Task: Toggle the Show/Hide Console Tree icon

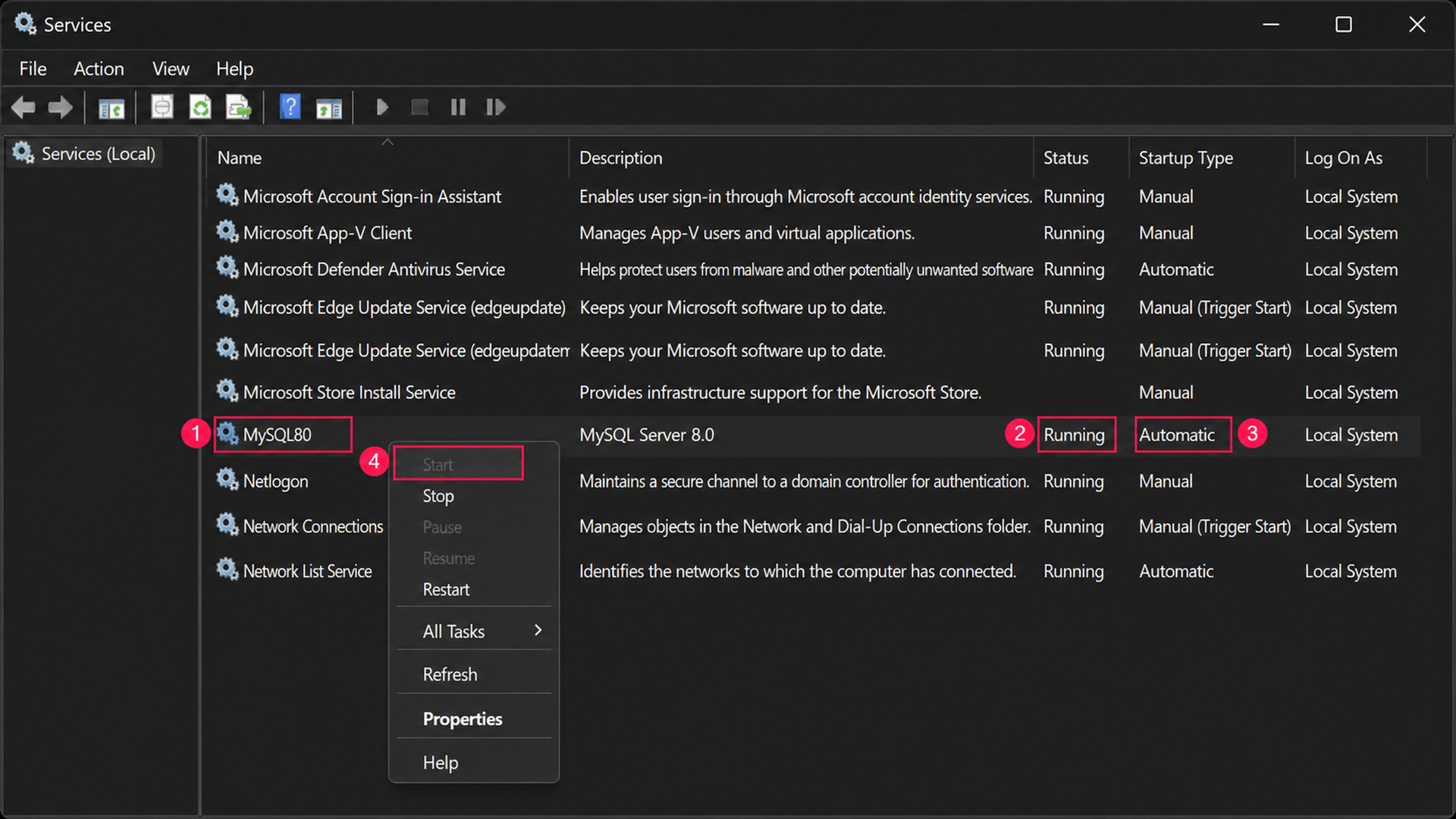Action: click(111, 108)
